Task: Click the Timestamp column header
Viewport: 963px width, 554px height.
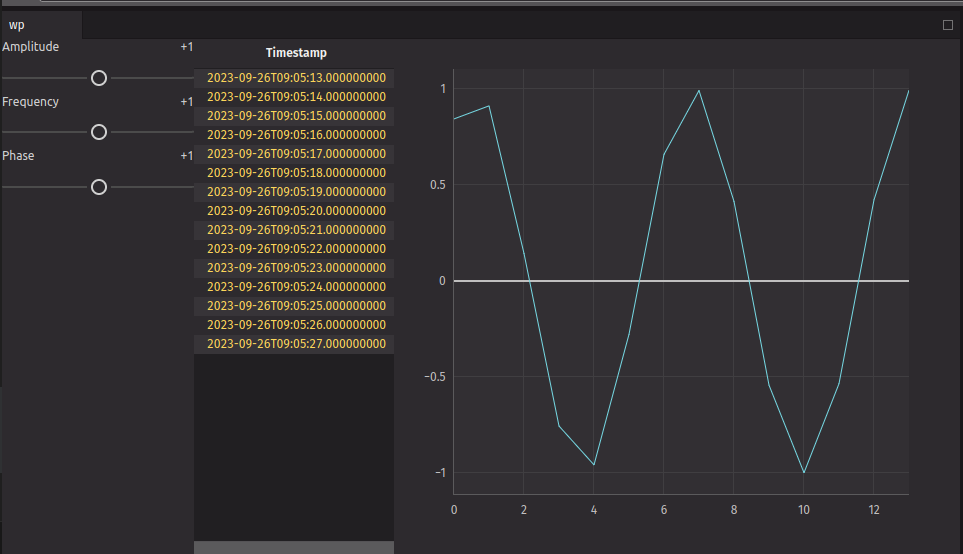Action: [x=296, y=53]
